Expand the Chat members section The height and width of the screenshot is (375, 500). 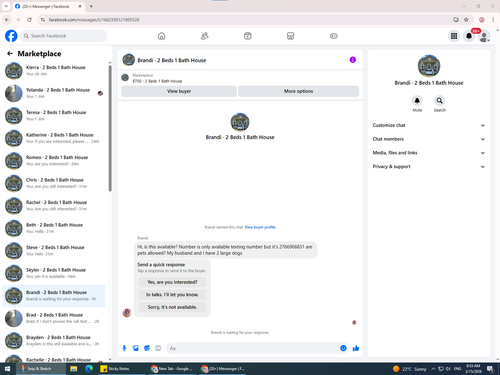429,139
